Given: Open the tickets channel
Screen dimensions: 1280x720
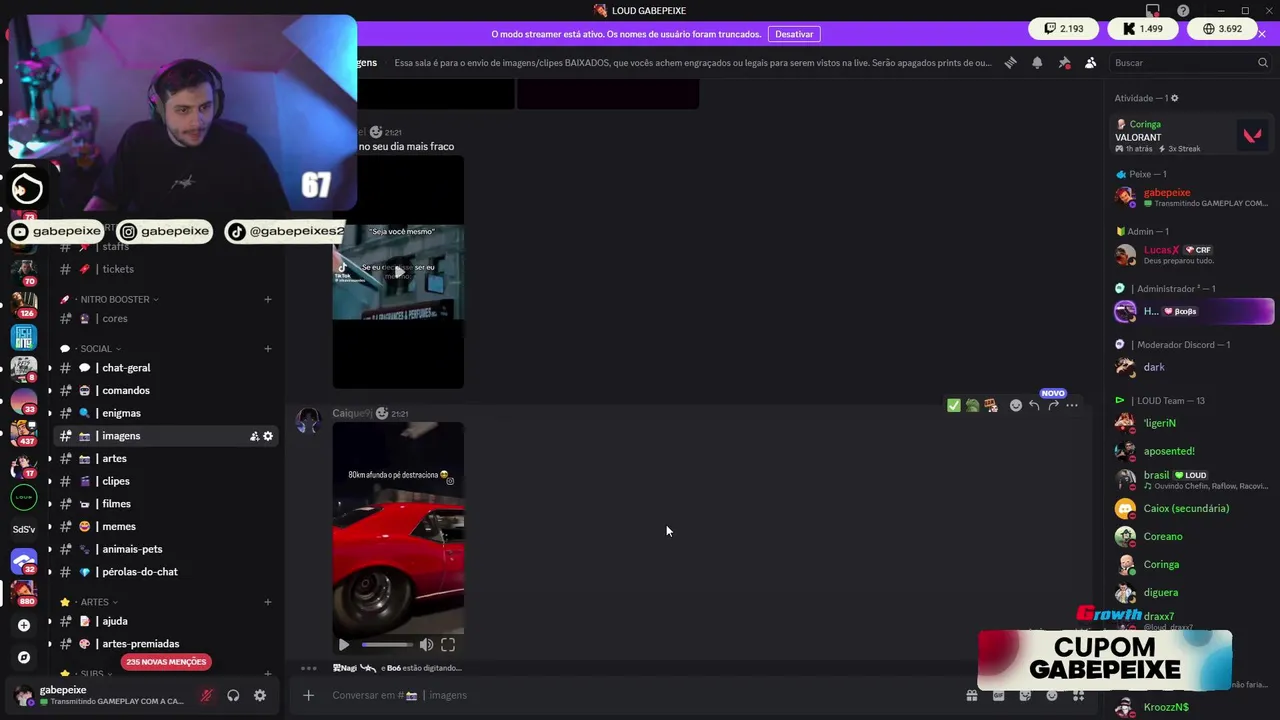Looking at the screenshot, I should 165,269.
